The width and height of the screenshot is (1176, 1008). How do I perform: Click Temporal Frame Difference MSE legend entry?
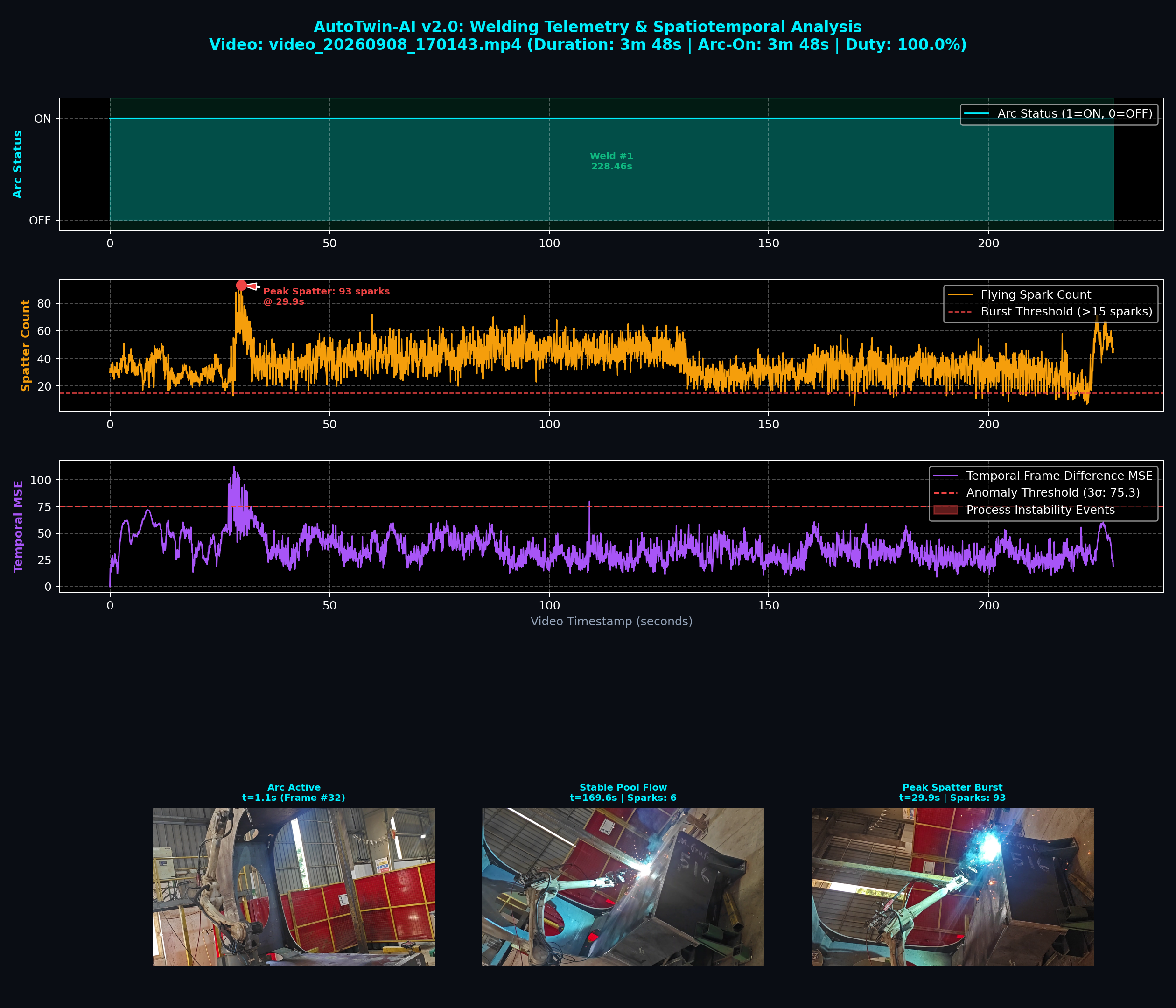tap(1043, 476)
